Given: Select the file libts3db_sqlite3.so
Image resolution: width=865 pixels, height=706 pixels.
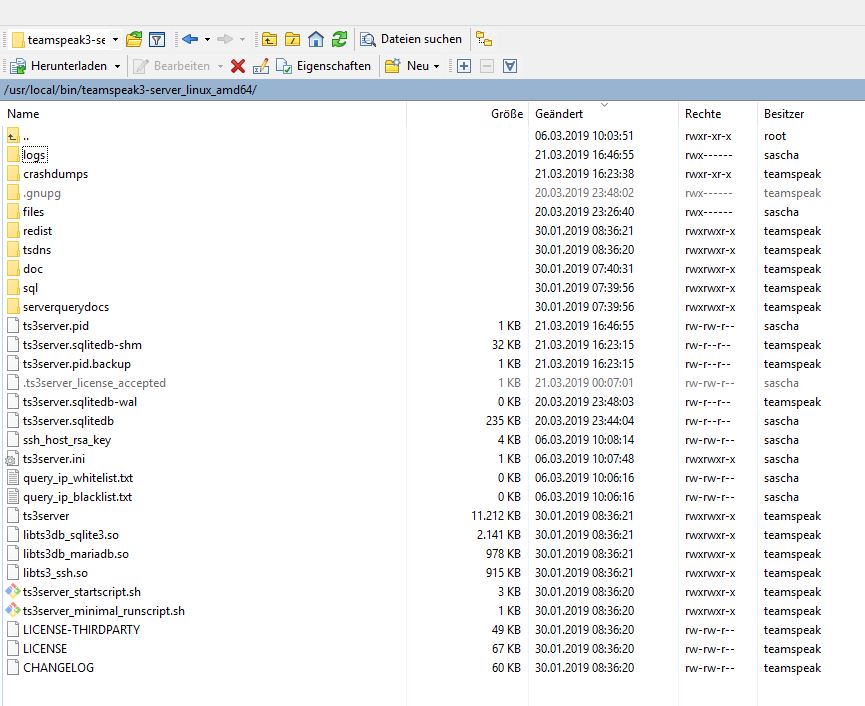Looking at the screenshot, I should pos(71,535).
